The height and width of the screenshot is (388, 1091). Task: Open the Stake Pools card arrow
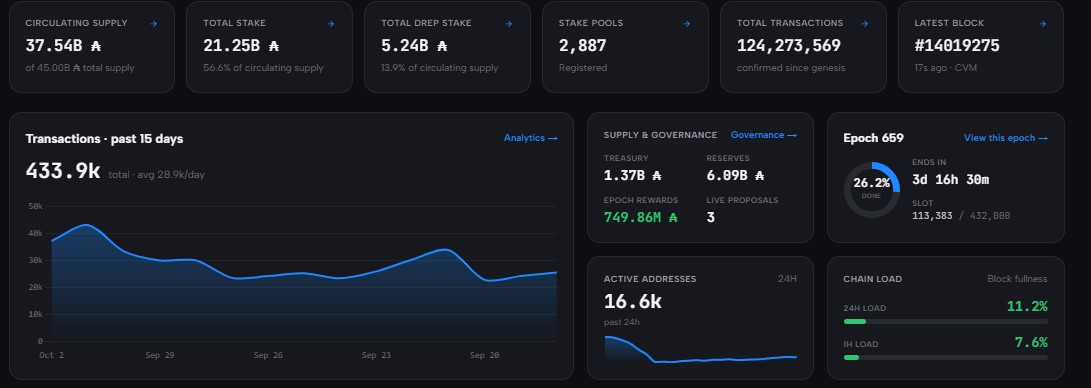(687, 24)
